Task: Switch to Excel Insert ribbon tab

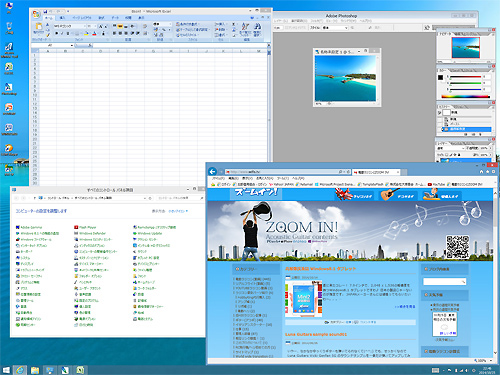Action: point(62,18)
